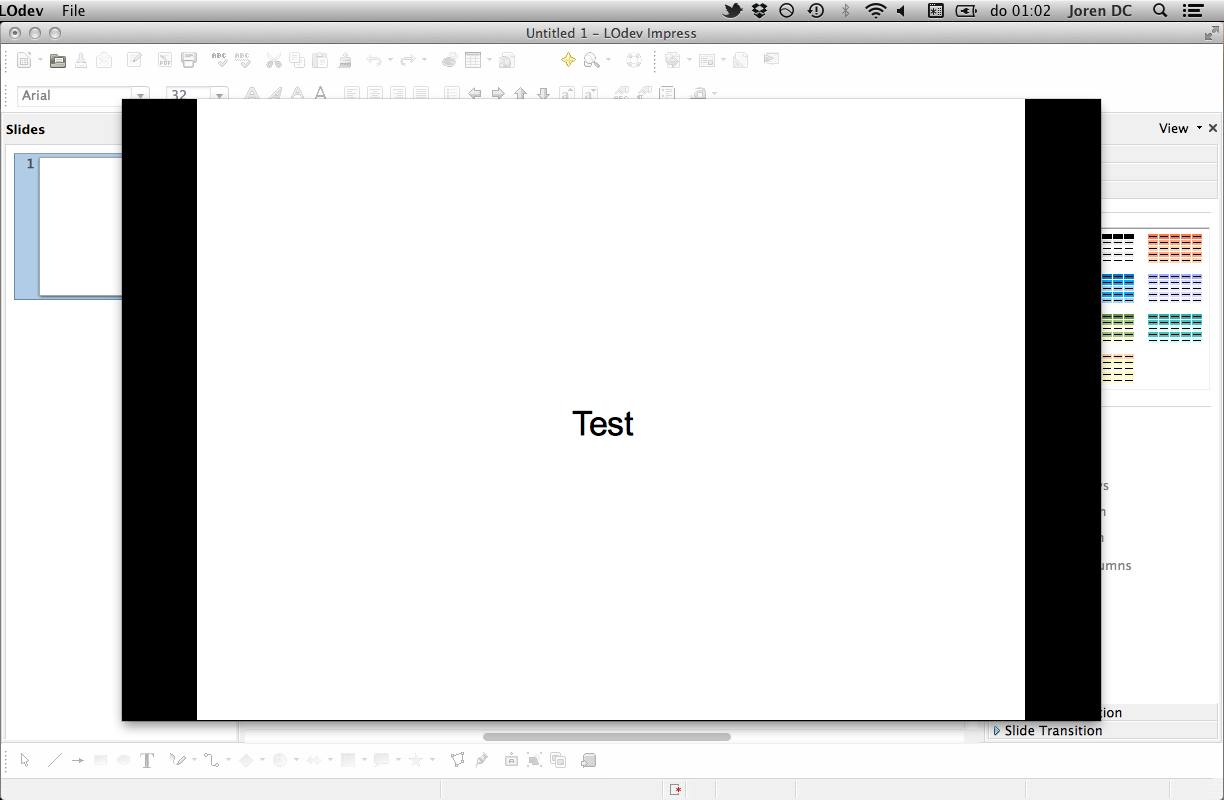Pick the Selection arrow tool

[x=26, y=760]
